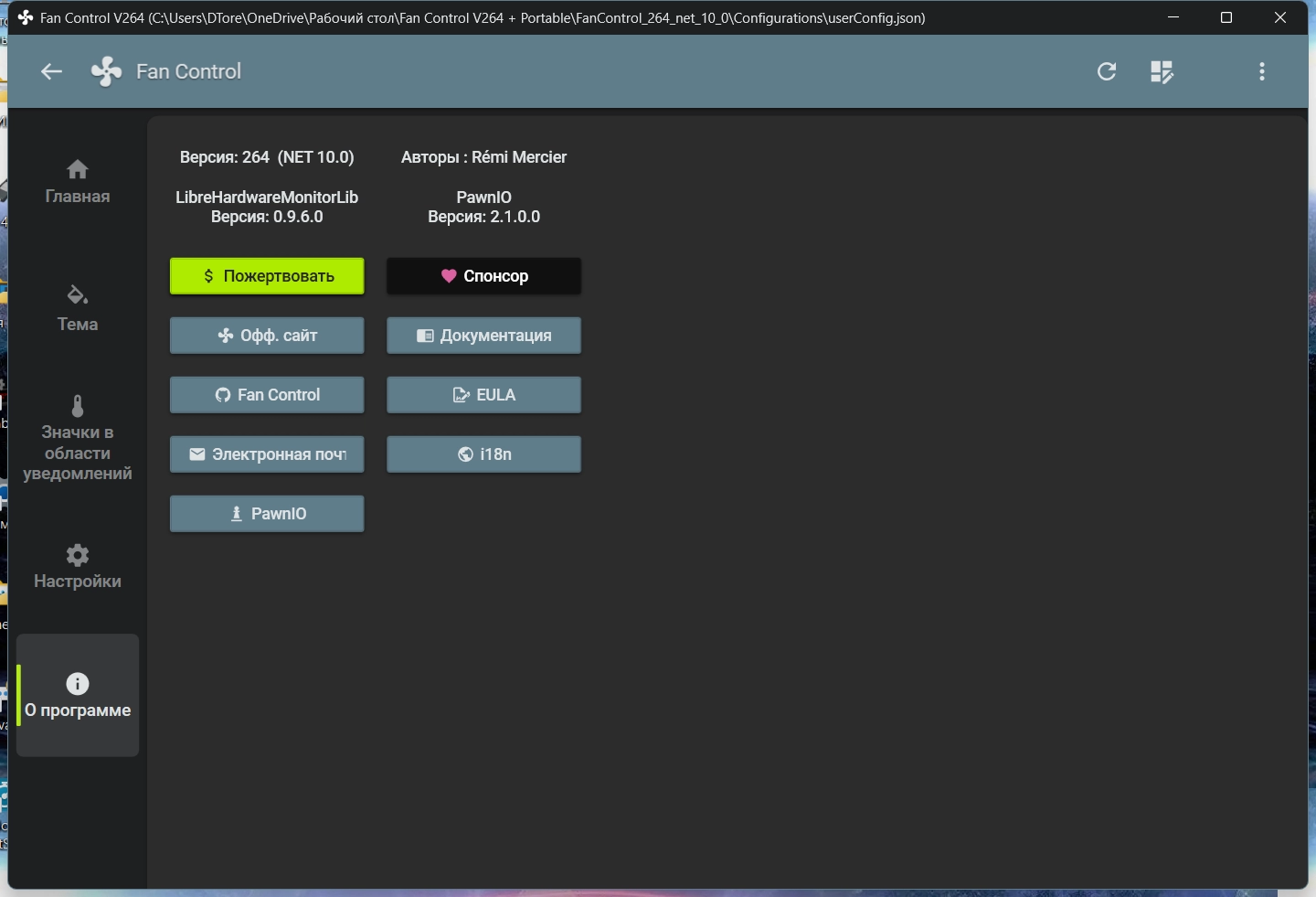Open Значки в области уведомлений section
The height and width of the screenshot is (897, 1316).
pos(78,439)
